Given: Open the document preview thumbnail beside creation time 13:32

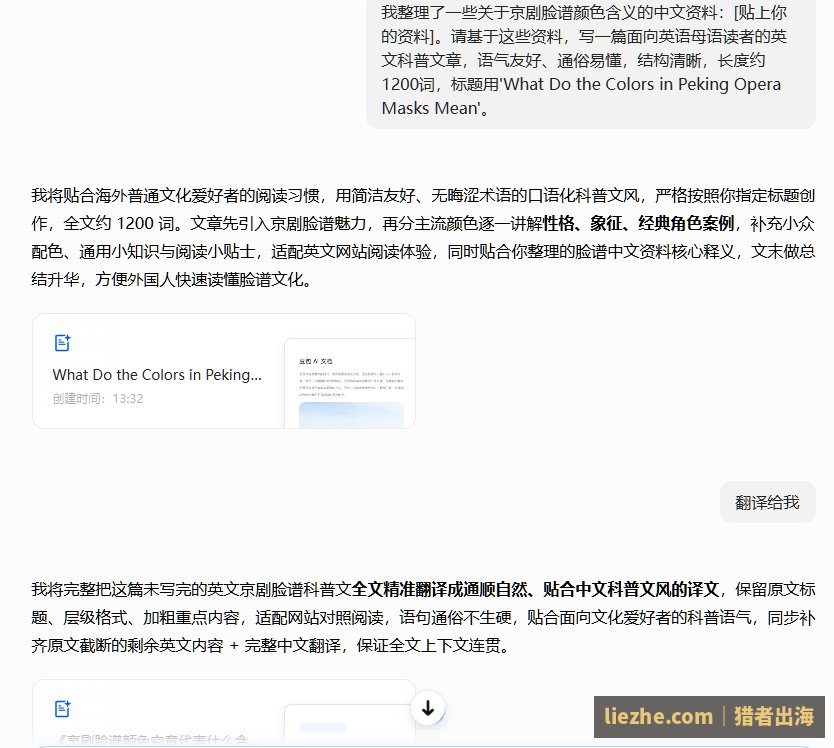Looking at the screenshot, I should click(349, 383).
